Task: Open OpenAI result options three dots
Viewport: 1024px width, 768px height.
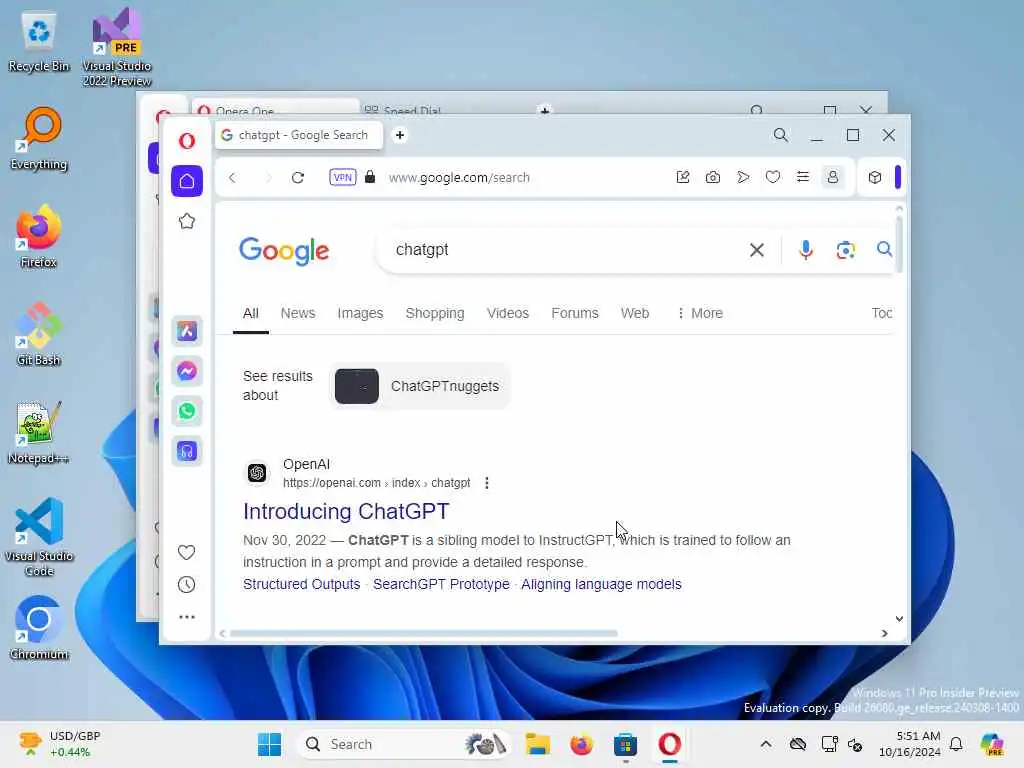Action: pos(487,483)
